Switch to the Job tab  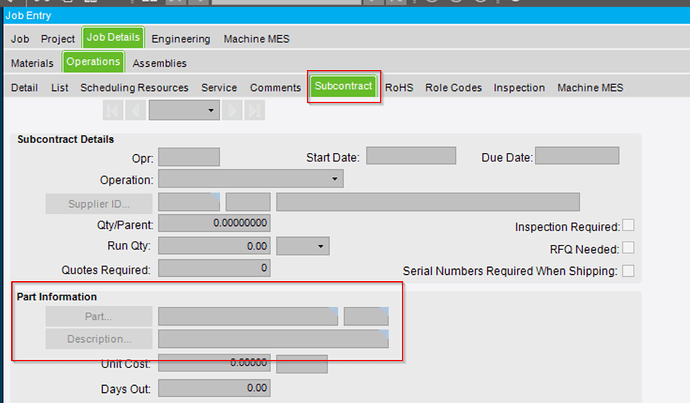(x=20, y=39)
